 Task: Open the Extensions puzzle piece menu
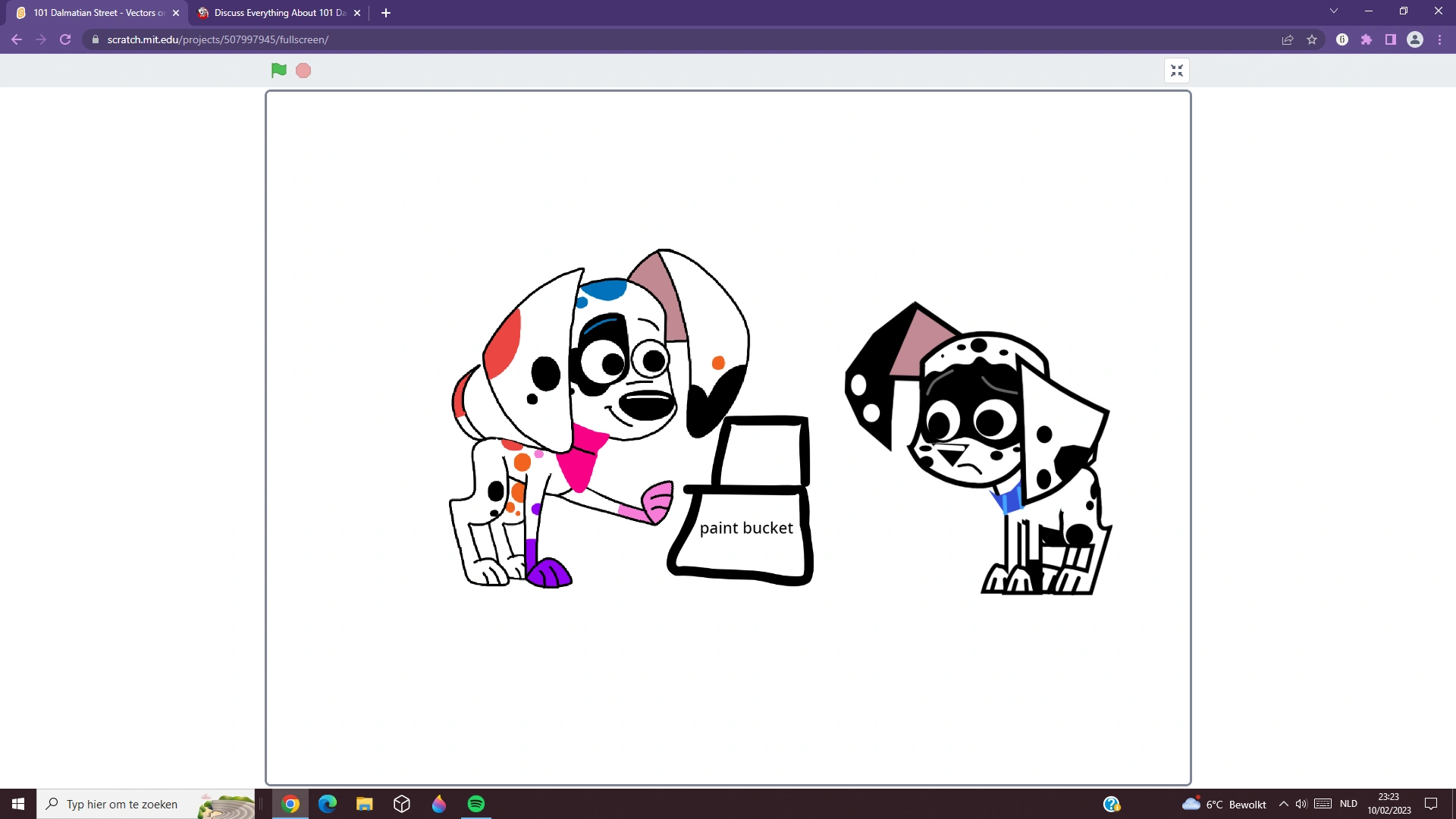click(x=1367, y=39)
